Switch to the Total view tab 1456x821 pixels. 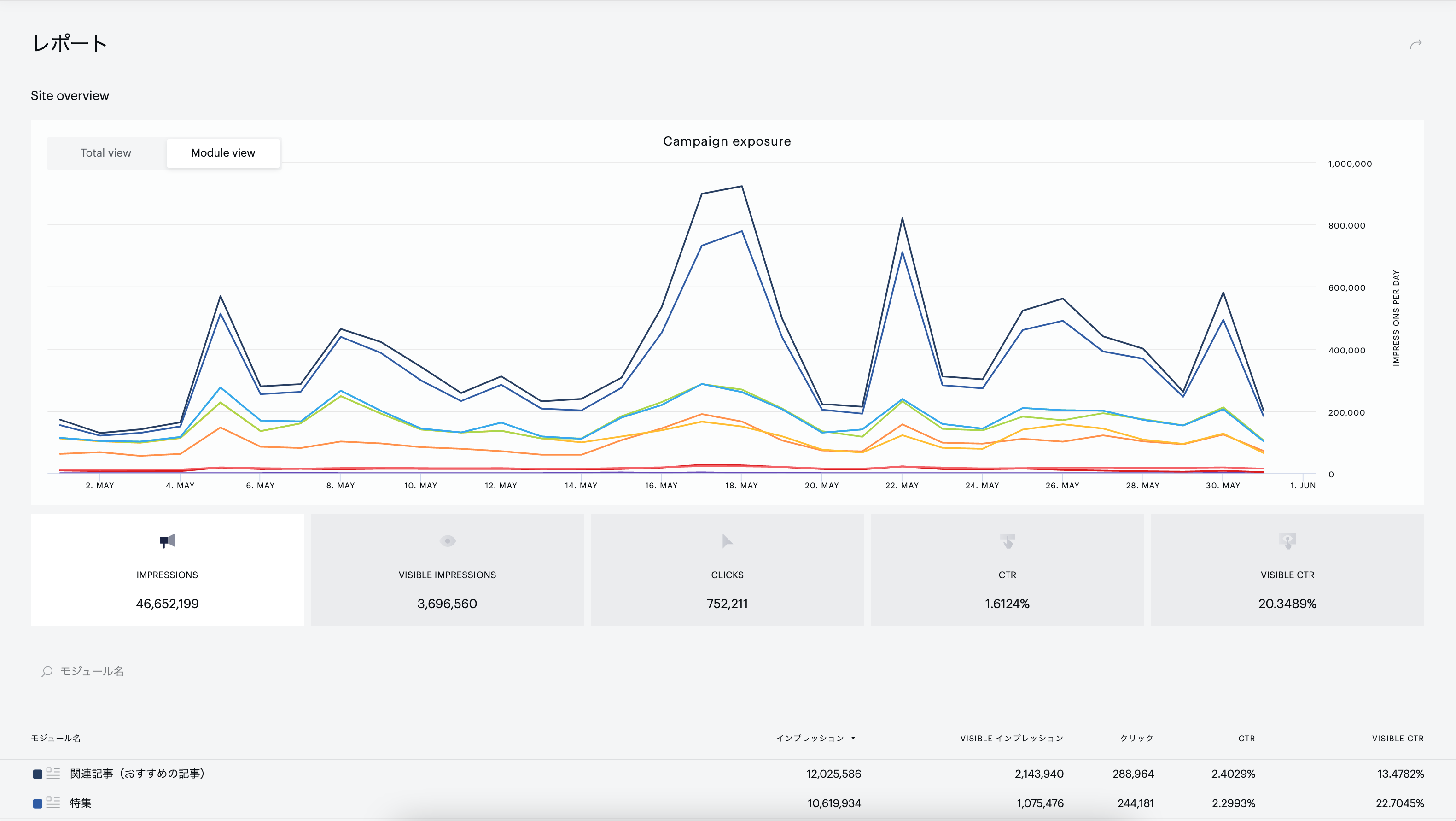coord(106,152)
